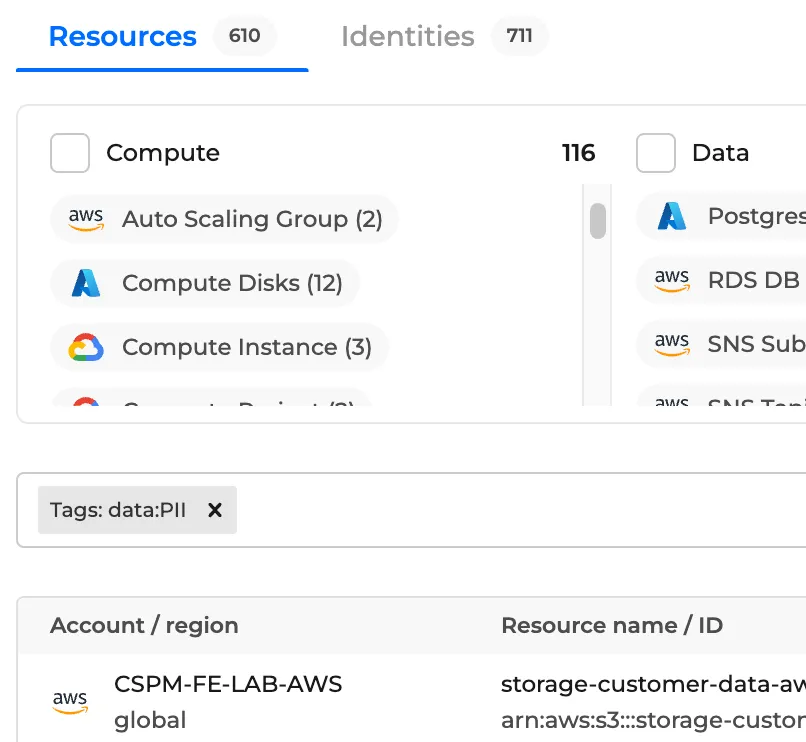
Task: Sort by the Account / region column header
Action: coord(144,626)
